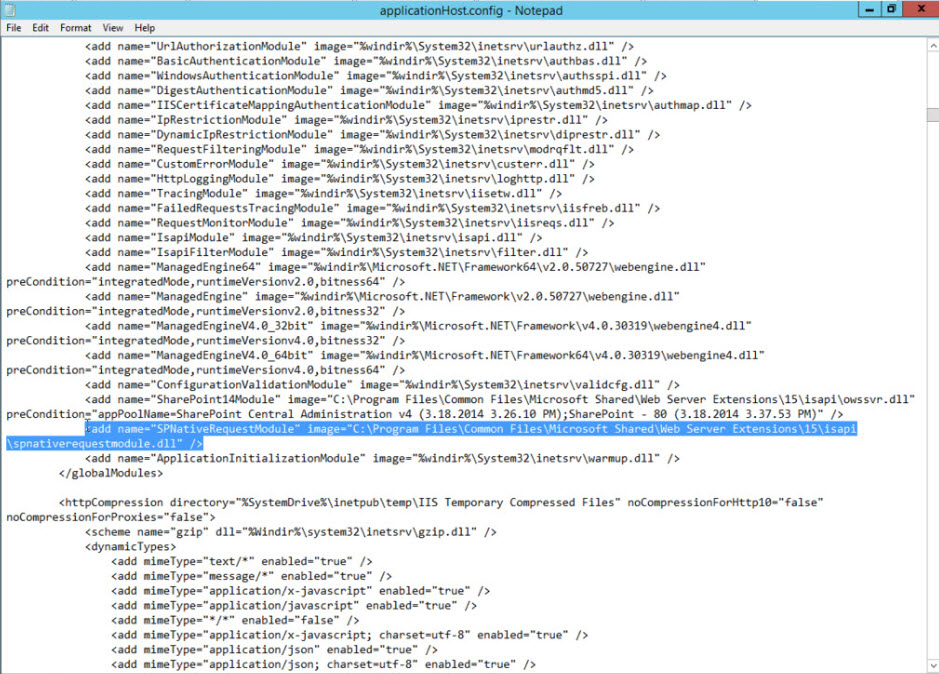Click the RequestFilteringModule line
Viewport: 939px width, 674px height.
pyautogui.click(x=359, y=149)
